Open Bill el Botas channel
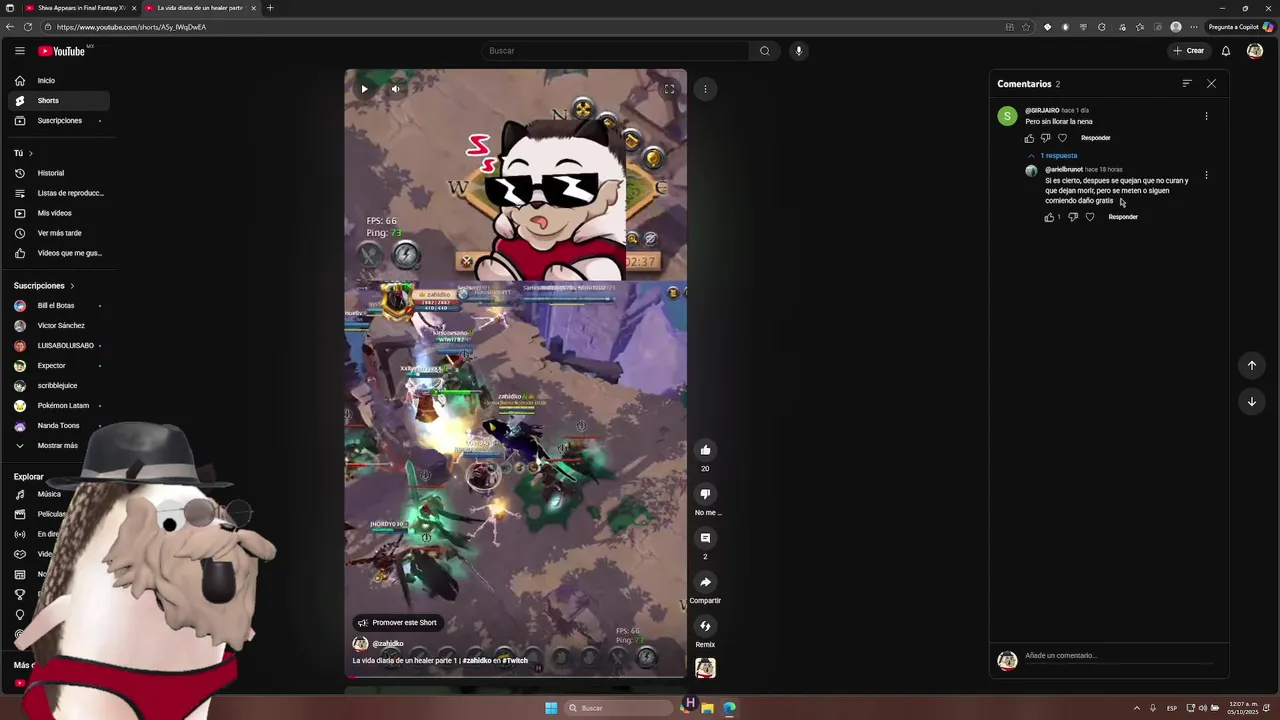The height and width of the screenshot is (720, 1280). pos(56,306)
